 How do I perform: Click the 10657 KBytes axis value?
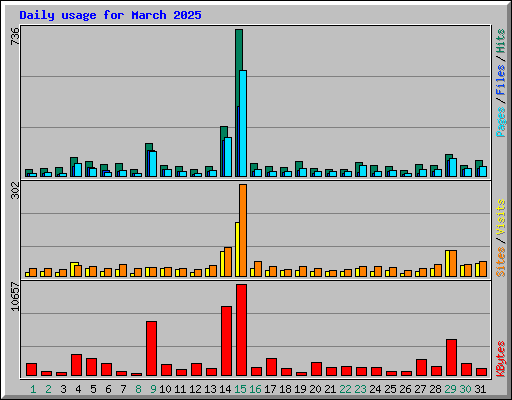(15, 297)
